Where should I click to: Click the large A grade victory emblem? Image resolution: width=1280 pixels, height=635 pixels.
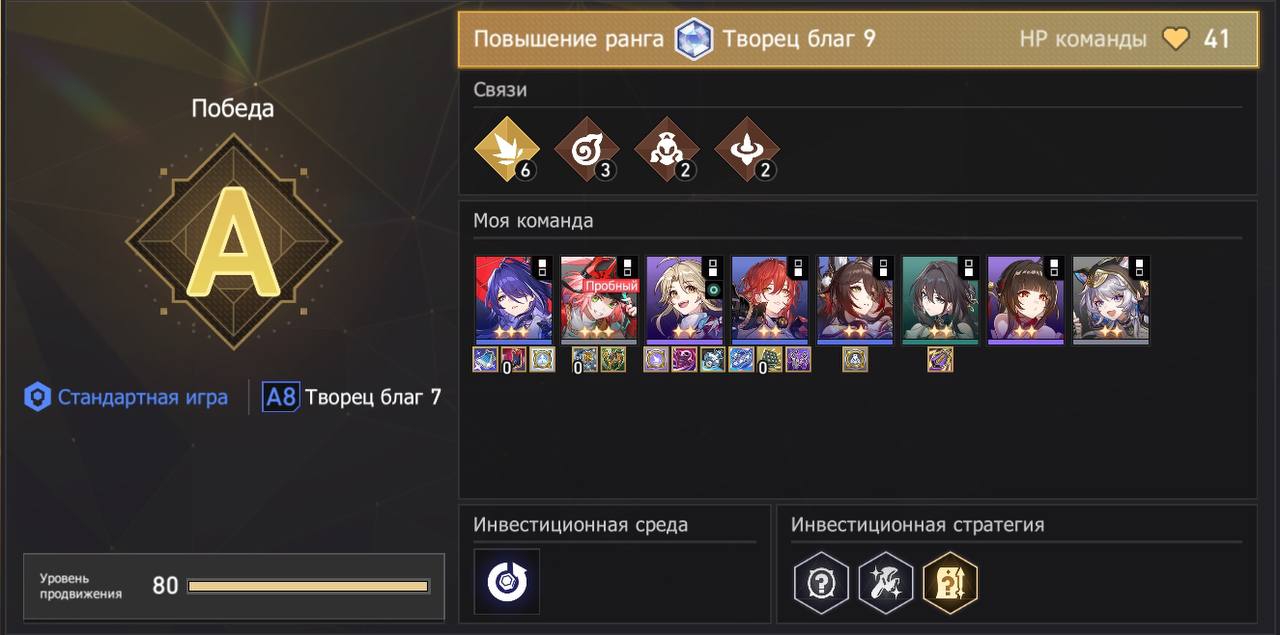pos(234,240)
